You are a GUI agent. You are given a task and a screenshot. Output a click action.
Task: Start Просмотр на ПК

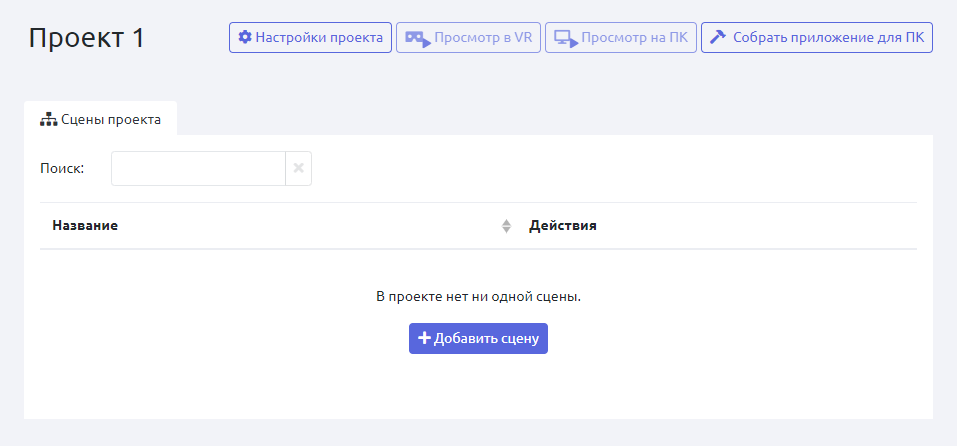(x=620, y=38)
